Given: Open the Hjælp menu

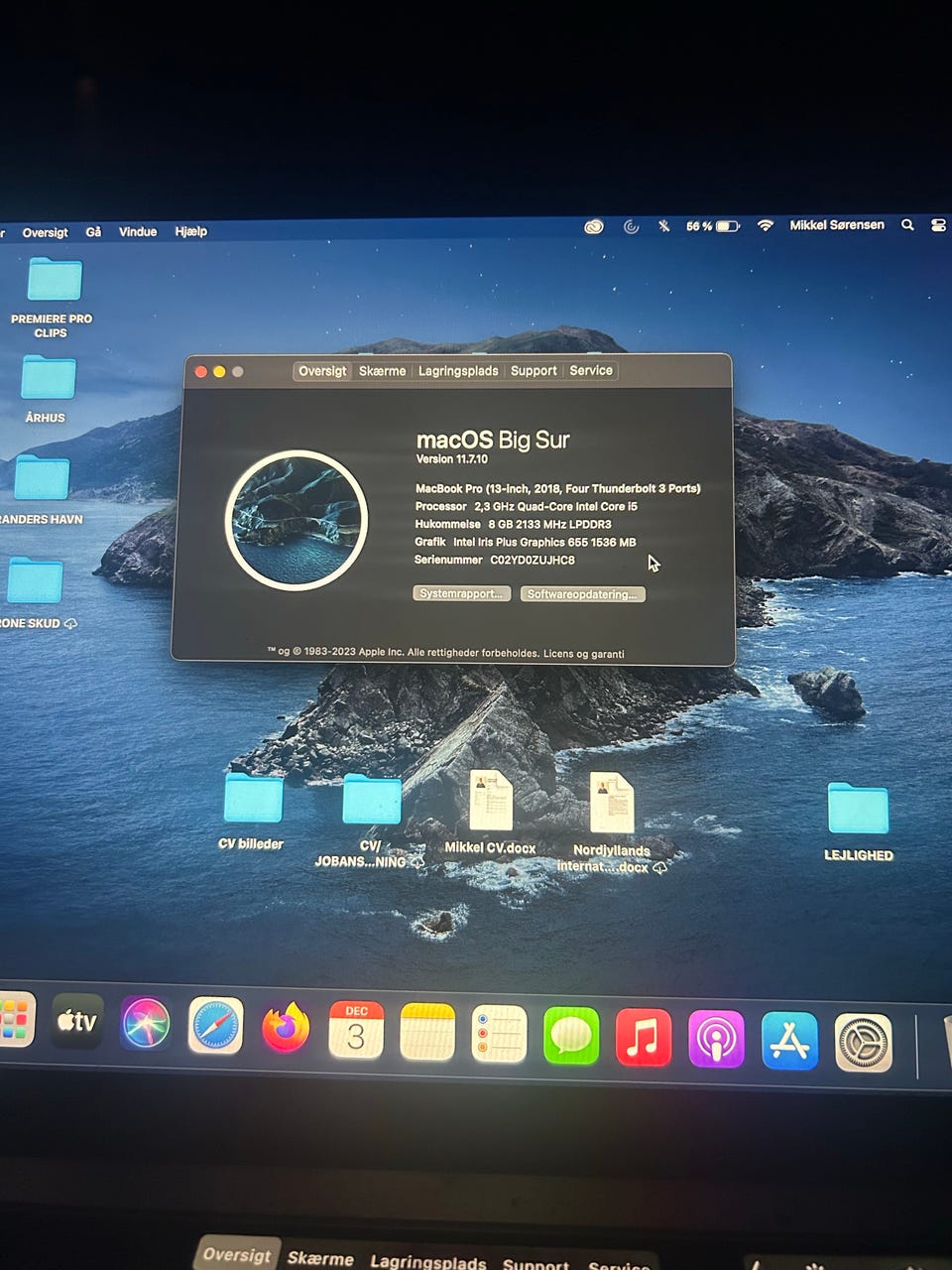Looking at the screenshot, I should click(x=191, y=231).
